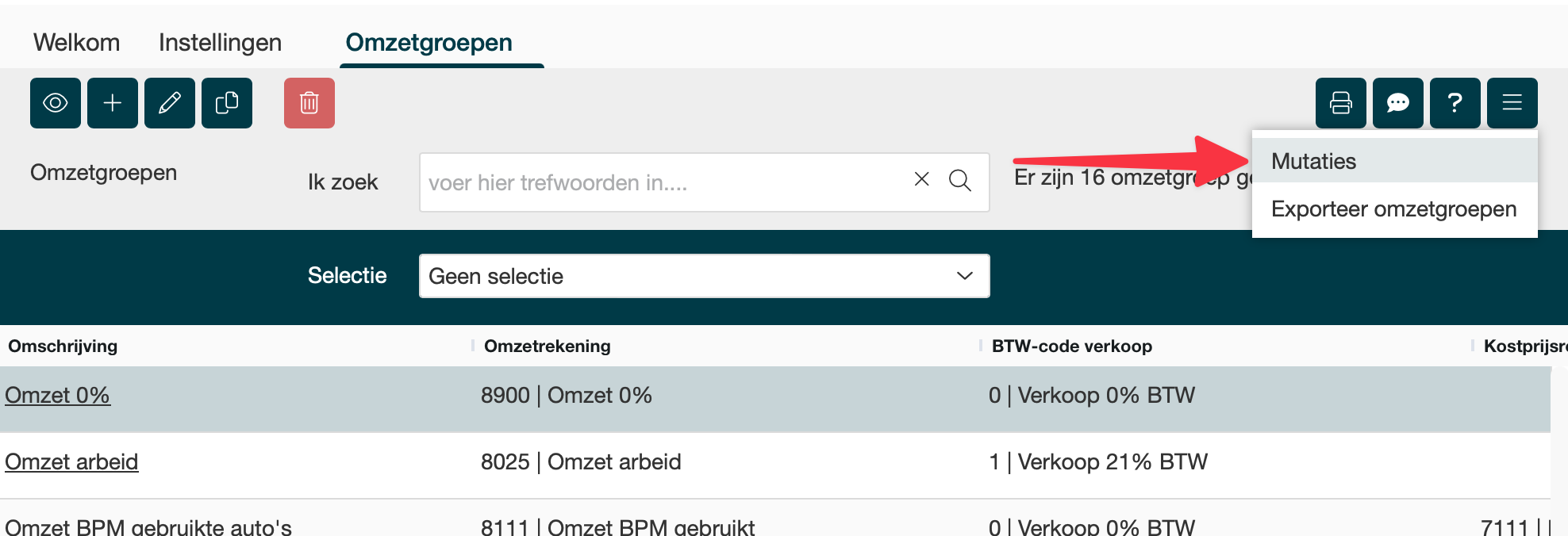Click the magnifying glass search icon
1568x536 pixels.
click(960, 181)
